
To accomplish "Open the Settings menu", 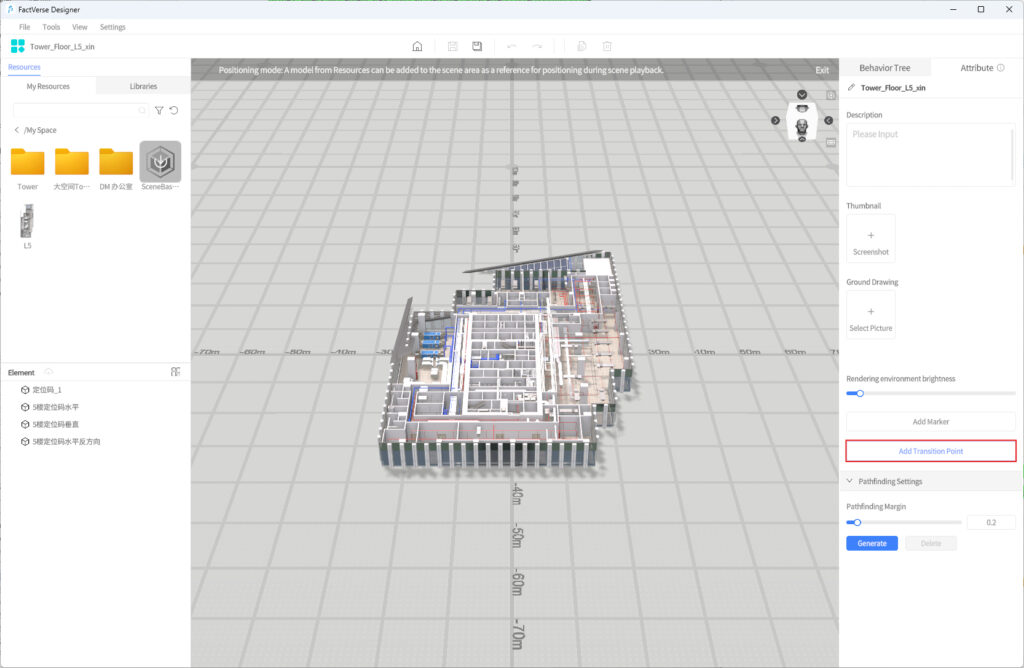I will pyautogui.click(x=112, y=27).
